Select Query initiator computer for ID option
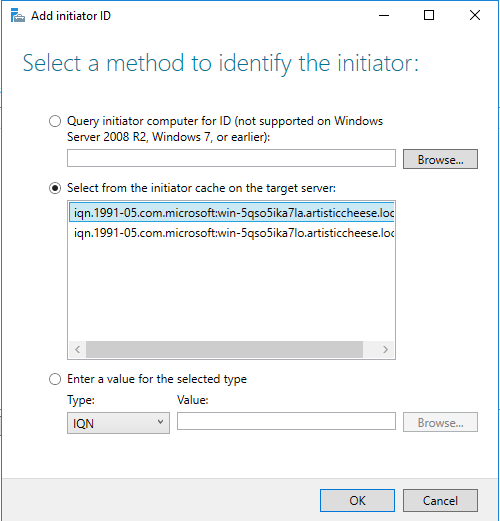Screen dimensions: 500x521 click(55, 121)
